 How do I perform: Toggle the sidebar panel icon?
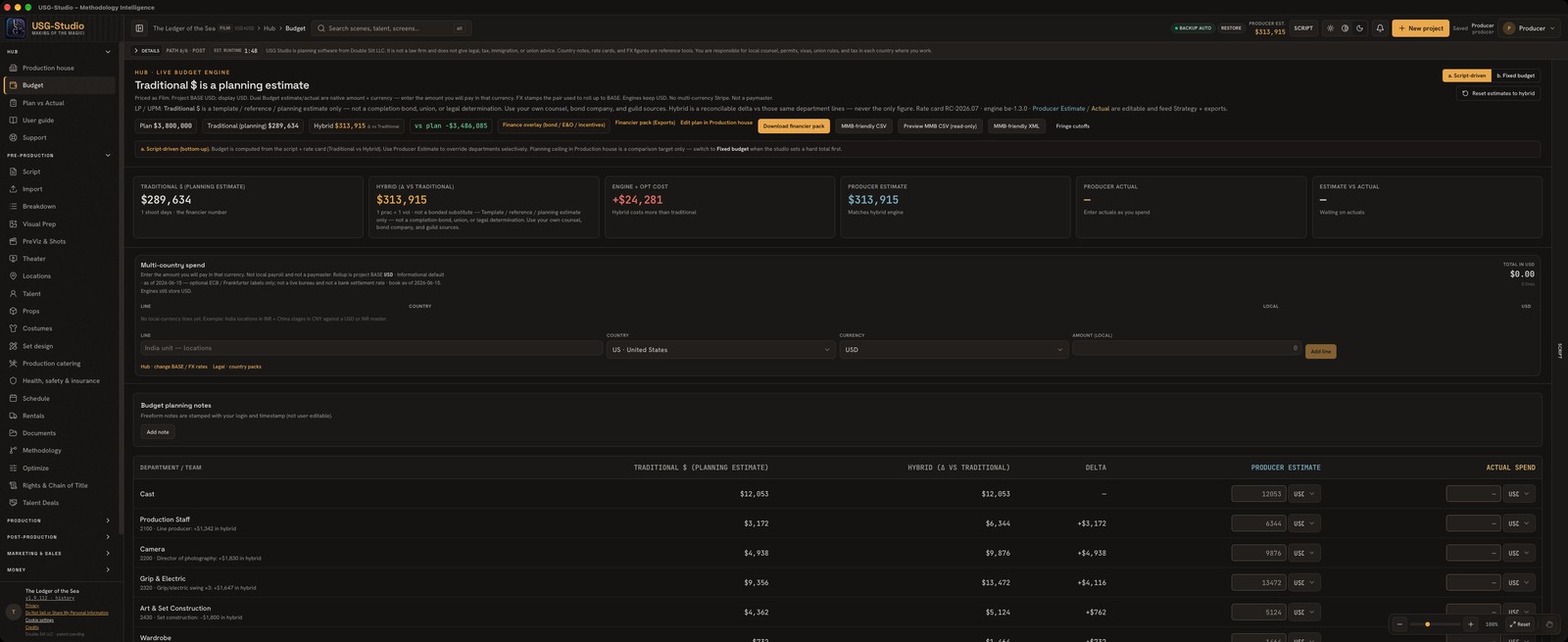point(139,28)
